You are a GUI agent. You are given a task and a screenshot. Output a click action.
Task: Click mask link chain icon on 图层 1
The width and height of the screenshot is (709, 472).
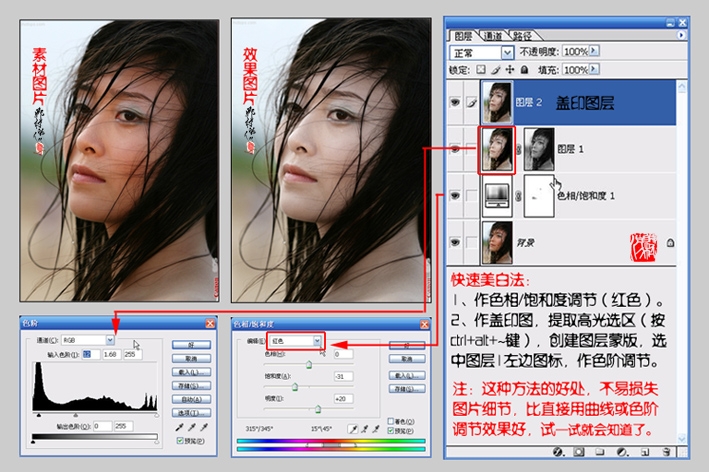tap(519, 149)
